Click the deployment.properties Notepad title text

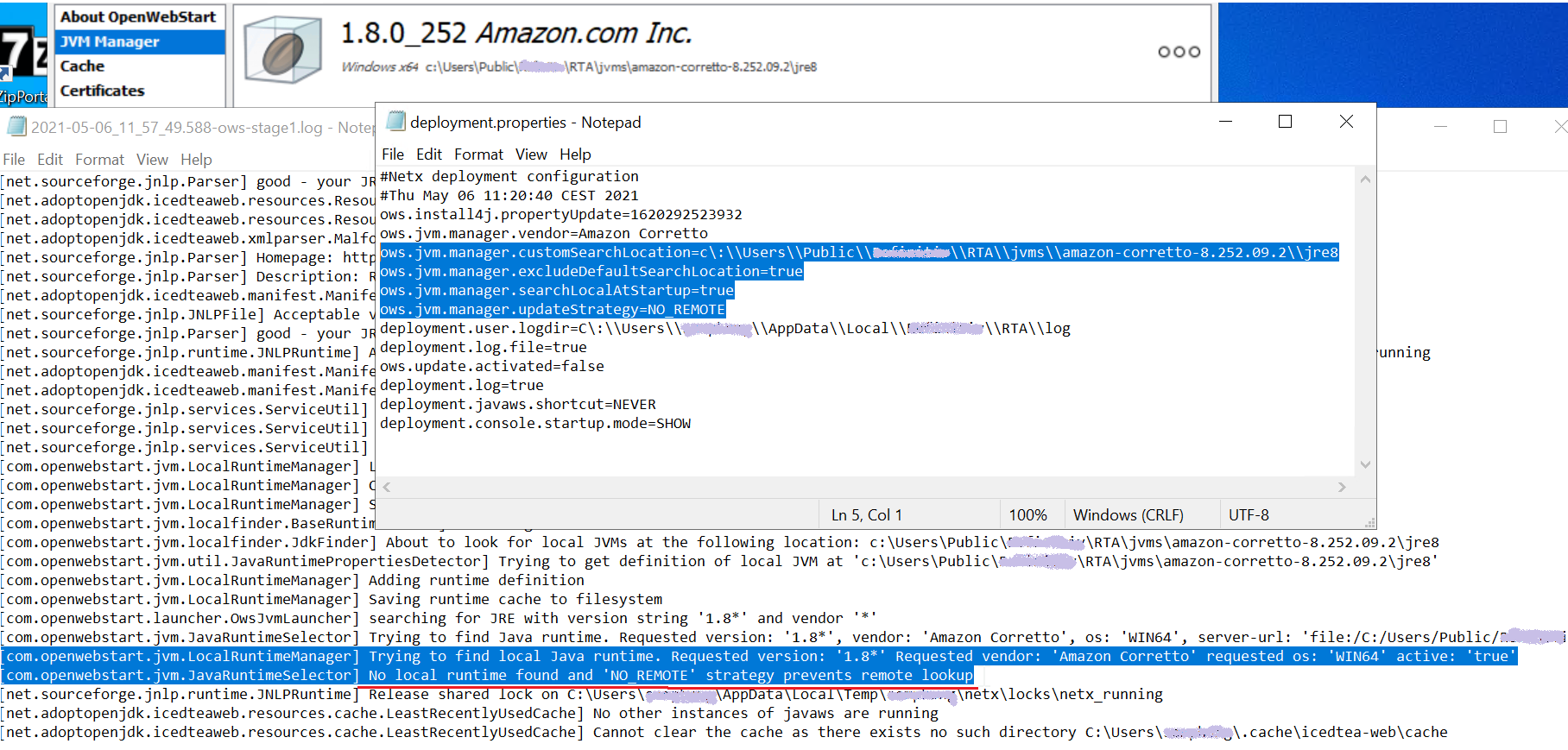tap(525, 122)
